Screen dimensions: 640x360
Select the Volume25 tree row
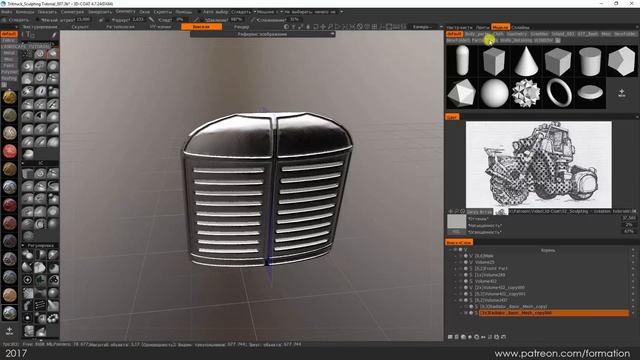[x=484, y=262]
